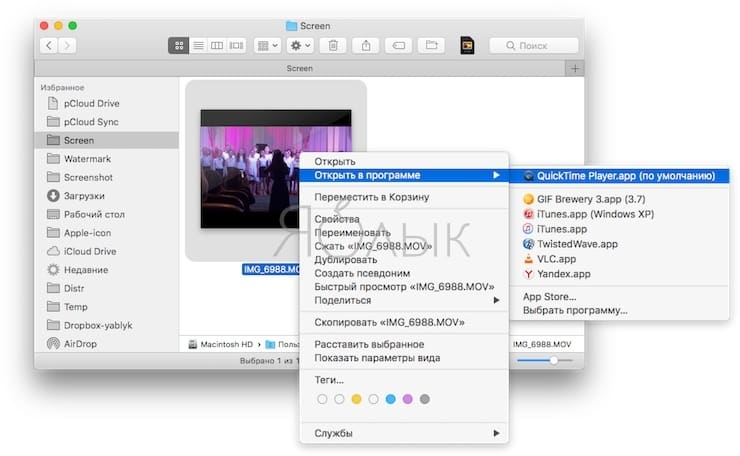Click the black app icon in toolbar
Screen dimensions: 740x456
(467, 45)
